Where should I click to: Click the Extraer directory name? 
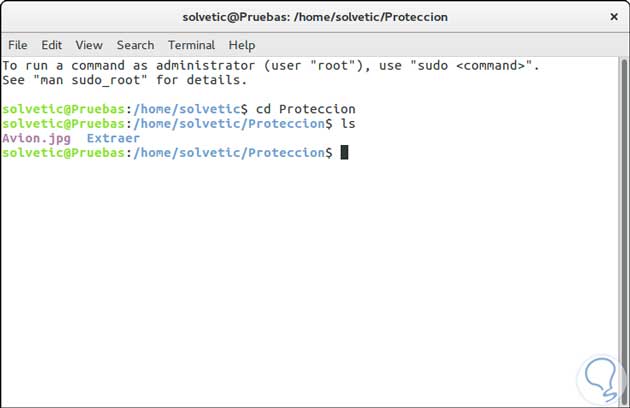click(x=114, y=137)
